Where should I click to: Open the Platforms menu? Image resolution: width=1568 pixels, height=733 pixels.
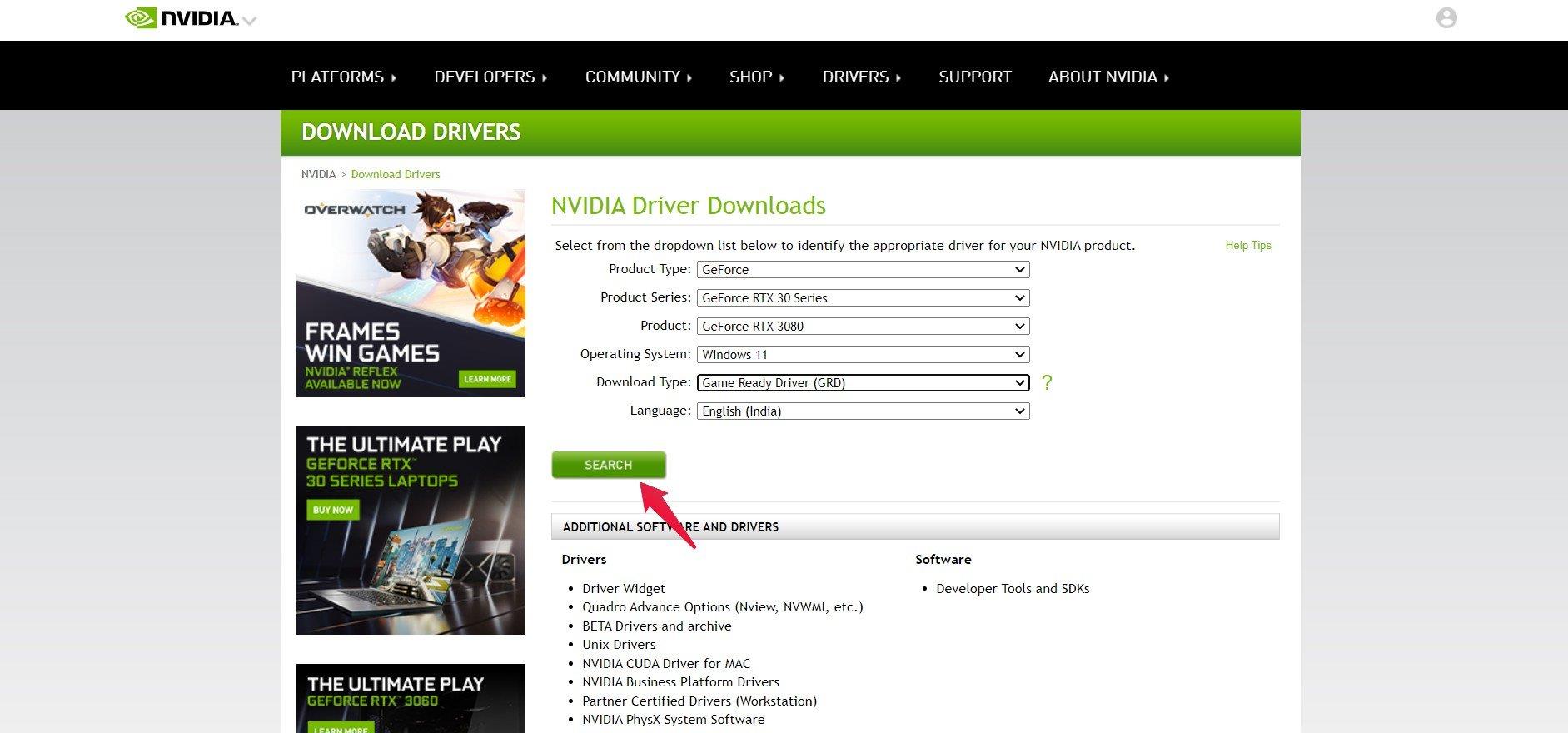343,77
